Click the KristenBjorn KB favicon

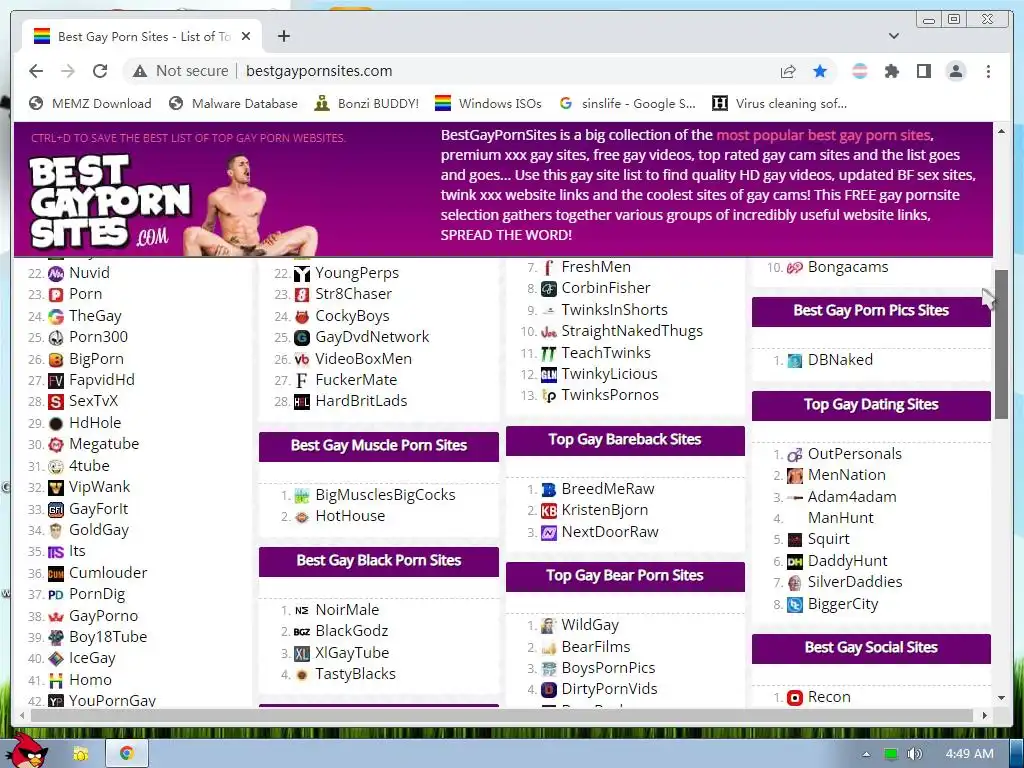(549, 511)
